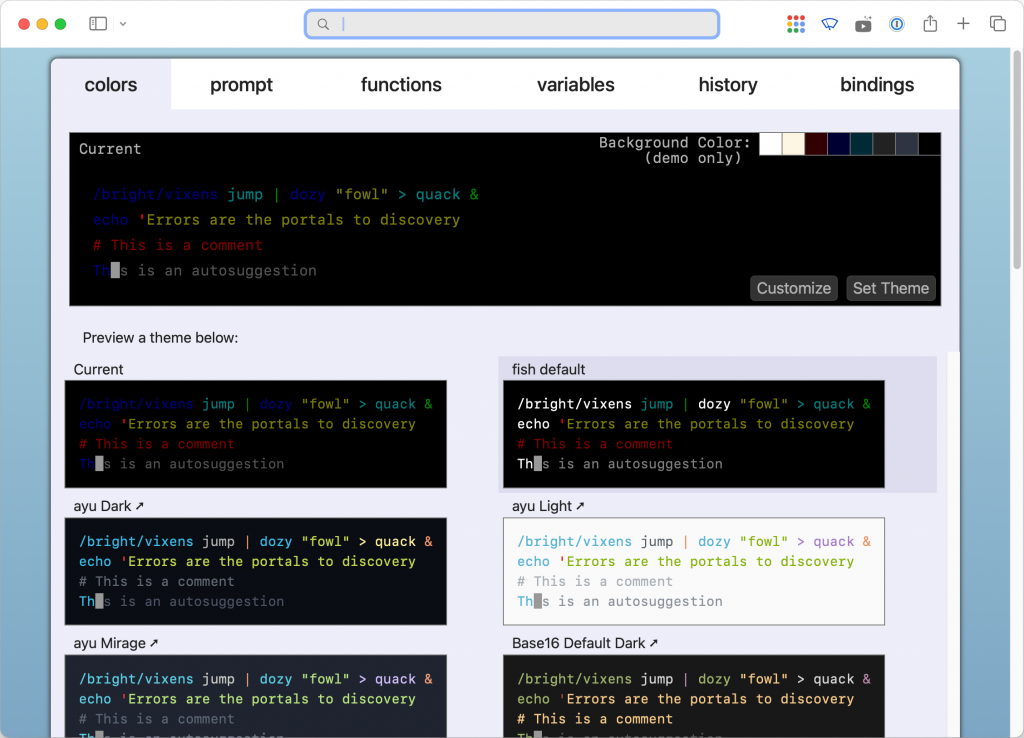Open the 1Password extension icon
This screenshot has width=1024, height=738.
[x=897, y=24]
